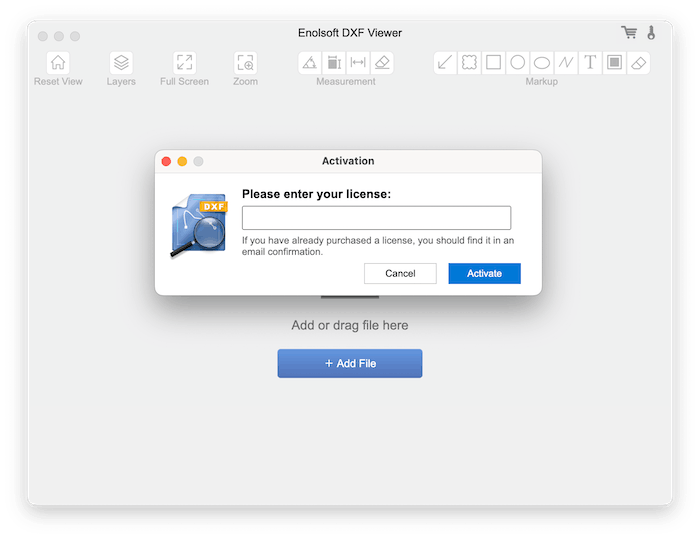Click the license entry text field

coord(376,218)
